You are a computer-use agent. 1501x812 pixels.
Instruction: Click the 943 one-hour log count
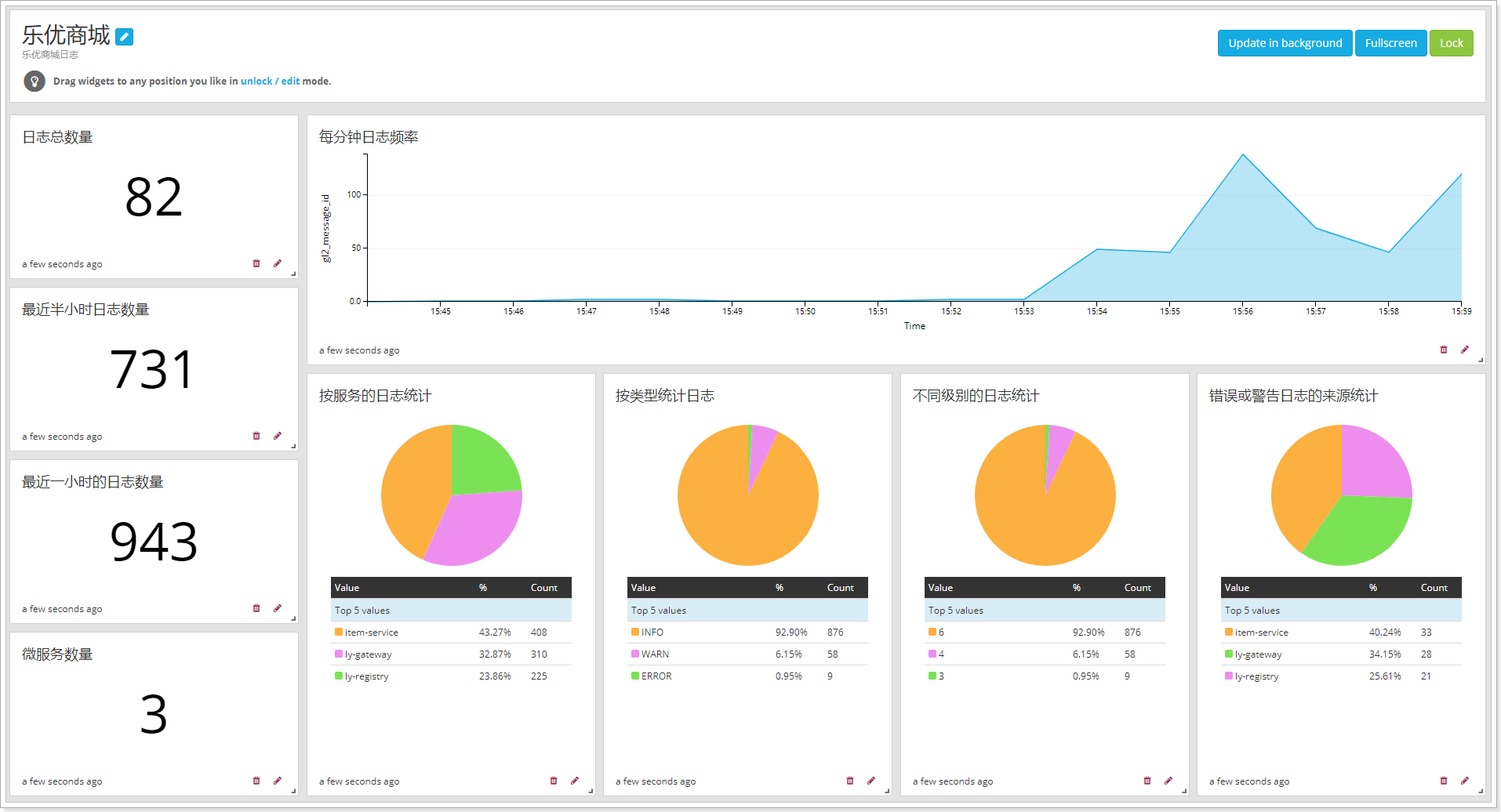point(154,542)
